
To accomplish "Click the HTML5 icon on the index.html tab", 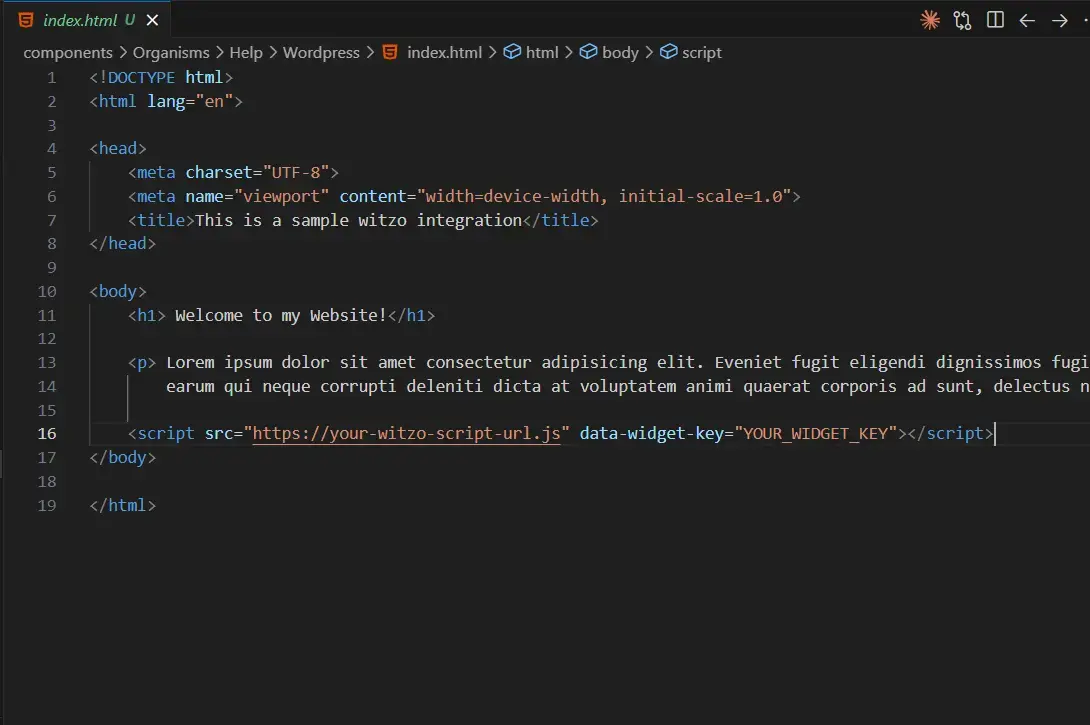I will [x=26, y=19].
